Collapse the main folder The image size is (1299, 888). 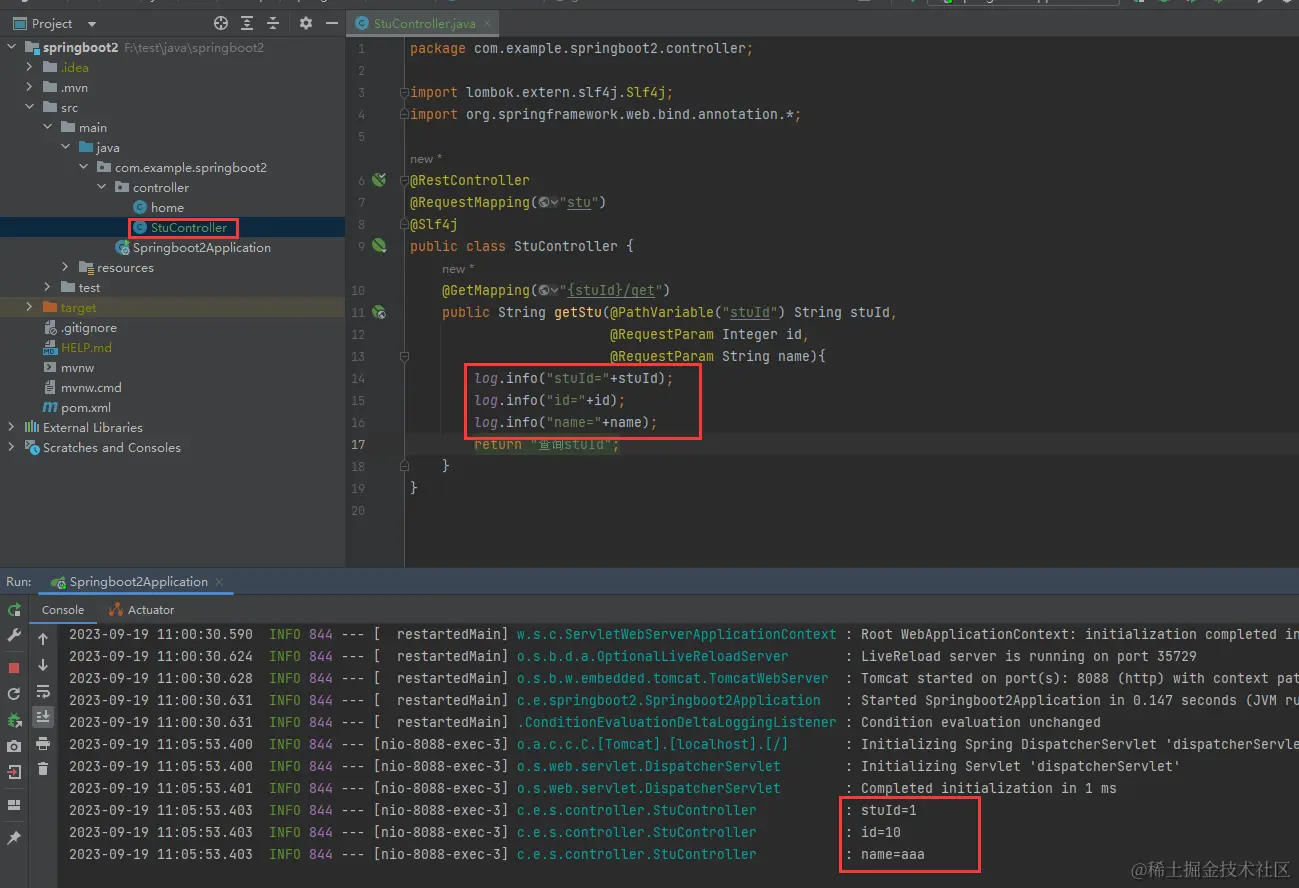48,127
